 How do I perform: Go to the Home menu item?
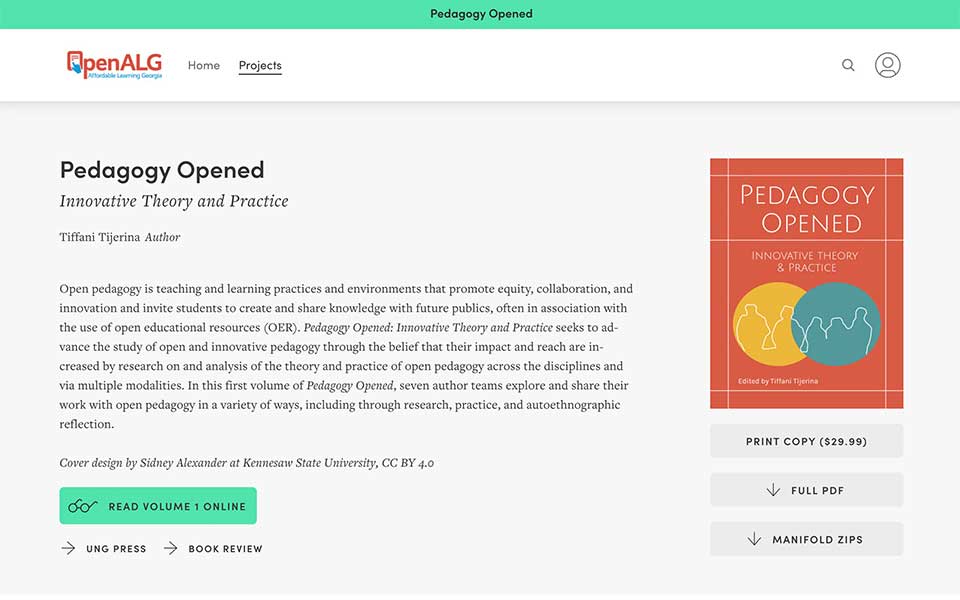[204, 66]
